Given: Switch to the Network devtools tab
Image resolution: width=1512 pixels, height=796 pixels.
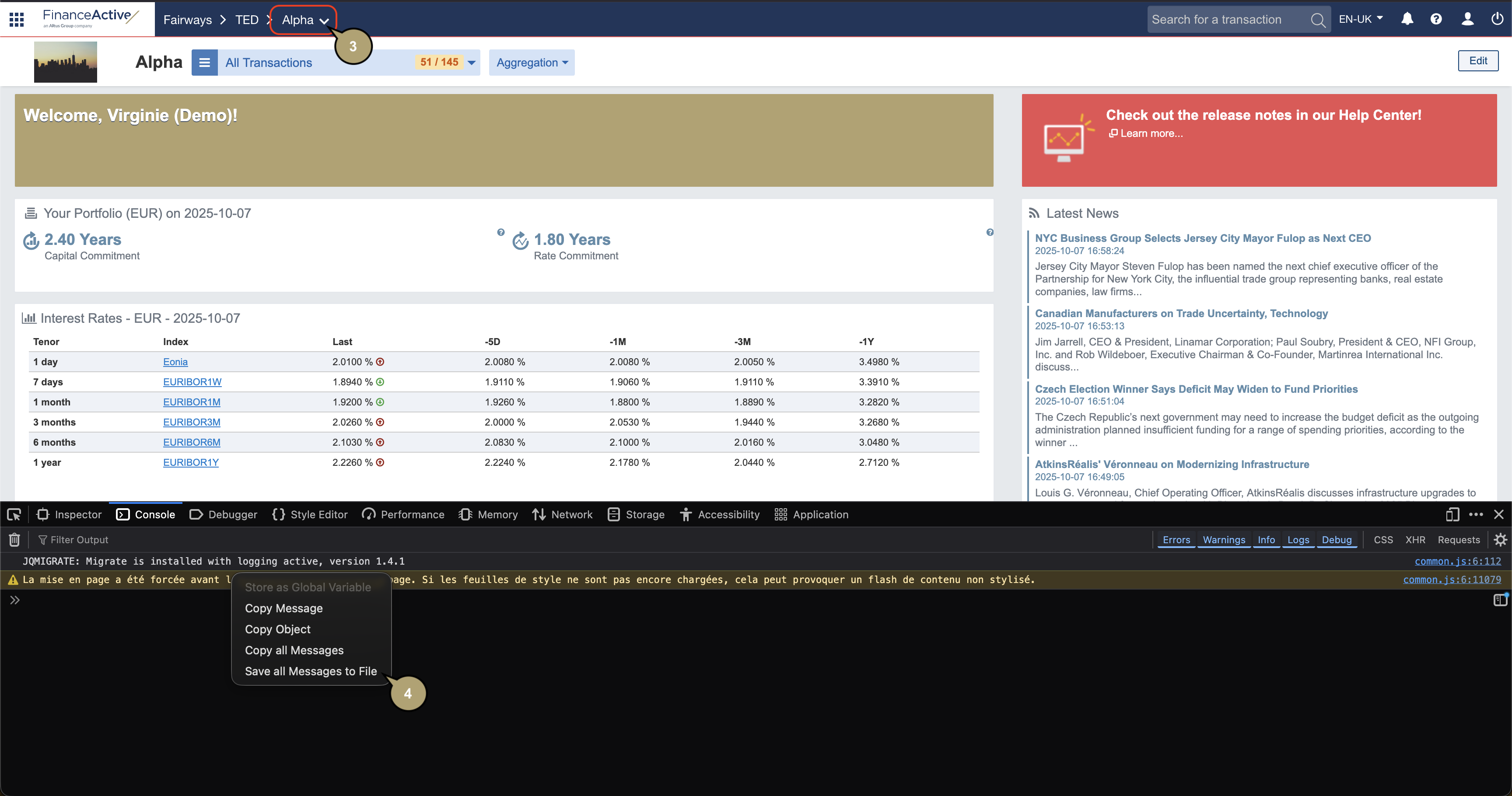Looking at the screenshot, I should pos(562,514).
